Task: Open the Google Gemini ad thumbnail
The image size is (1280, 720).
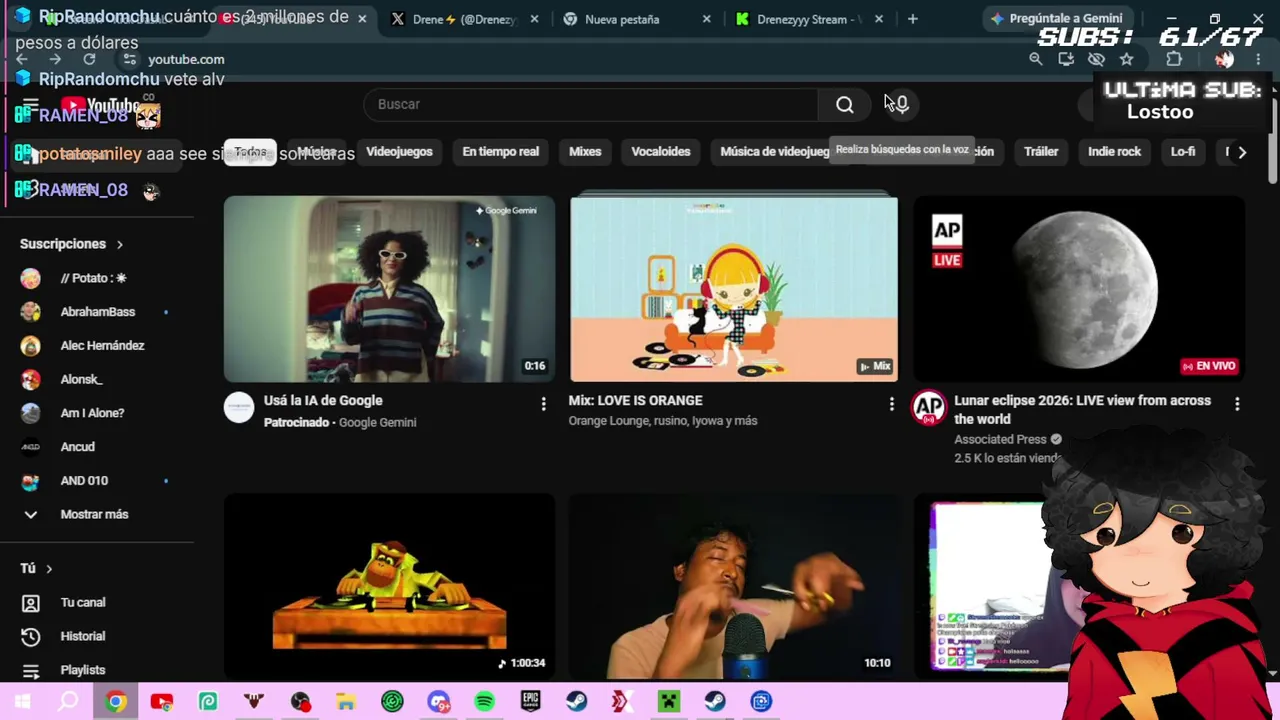Action: pyautogui.click(x=389, y=290)
